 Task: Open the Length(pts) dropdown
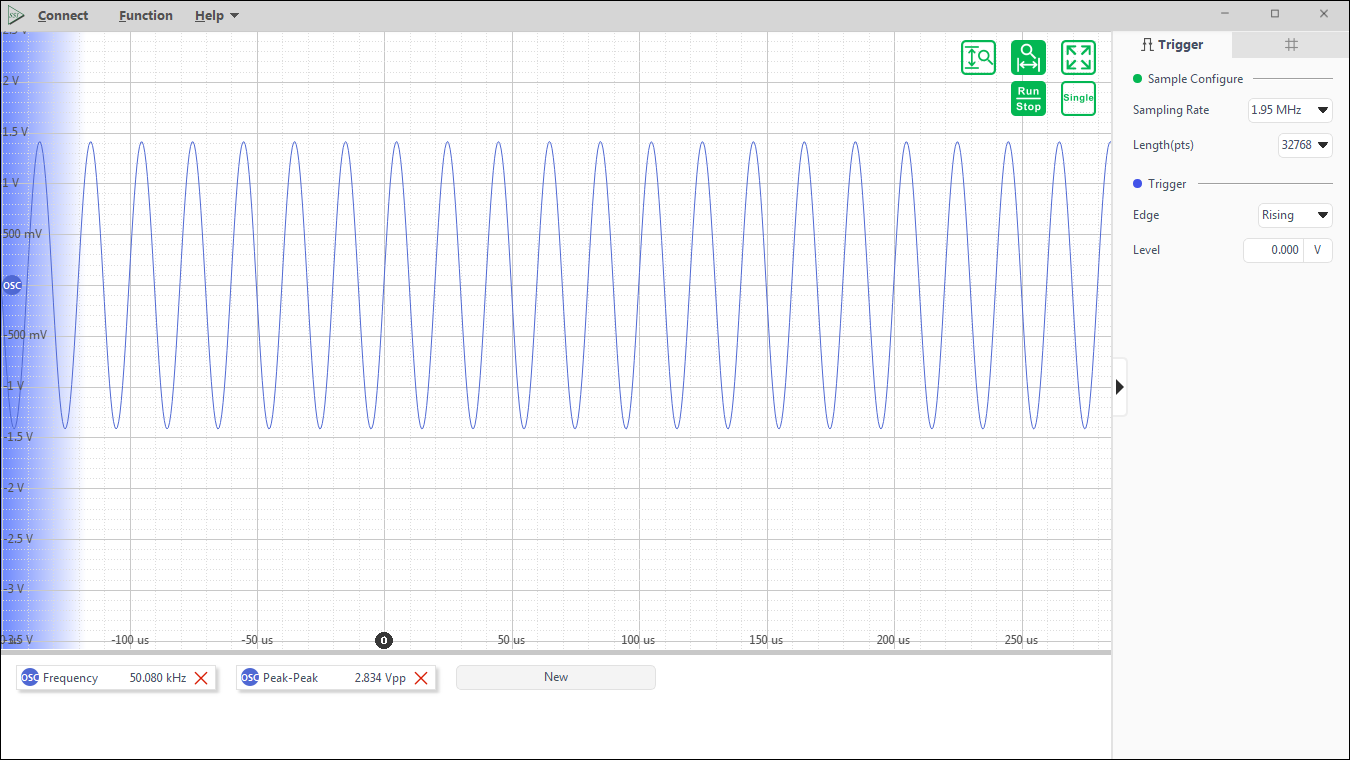[x=1305, y=145]
